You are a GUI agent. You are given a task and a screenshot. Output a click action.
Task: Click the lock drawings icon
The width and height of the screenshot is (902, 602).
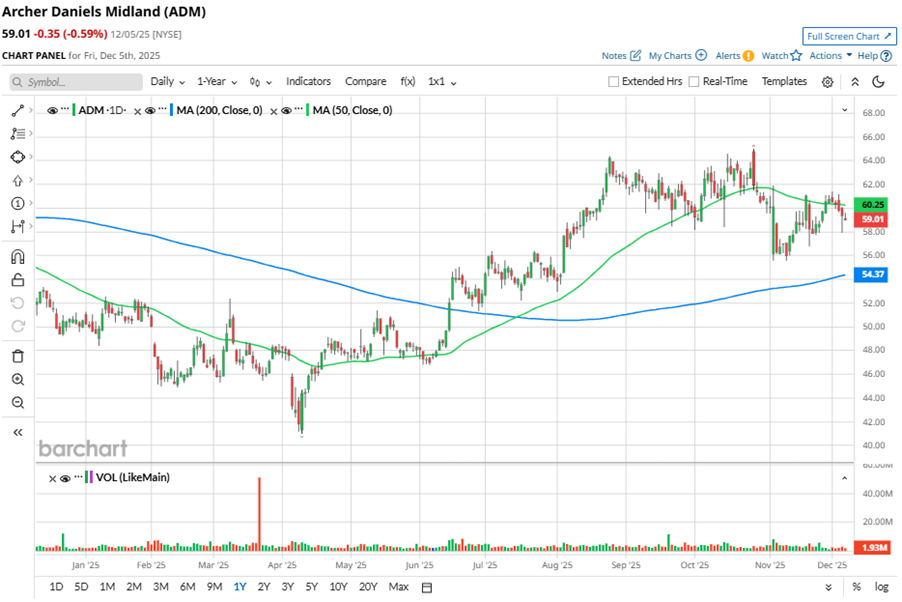coord(18,280)
